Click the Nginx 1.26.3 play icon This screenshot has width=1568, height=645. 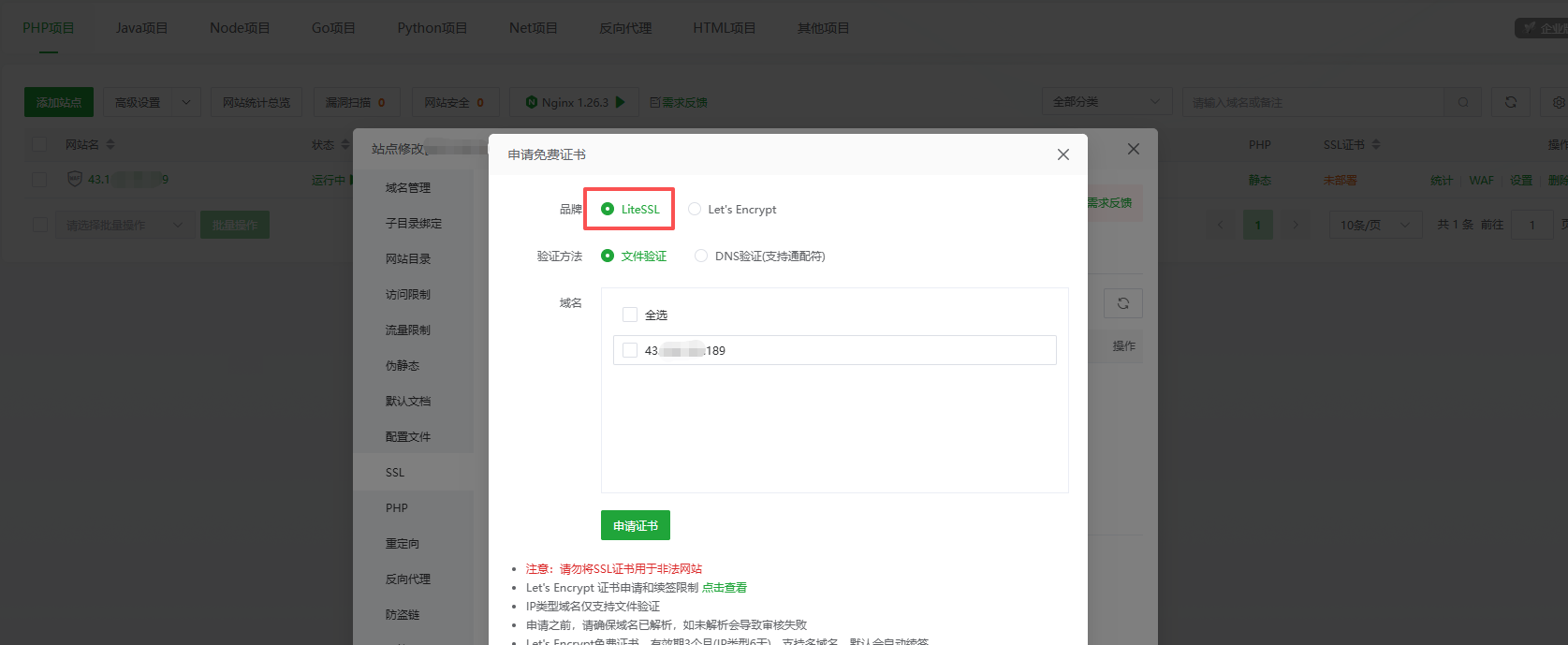click(620, 102)
